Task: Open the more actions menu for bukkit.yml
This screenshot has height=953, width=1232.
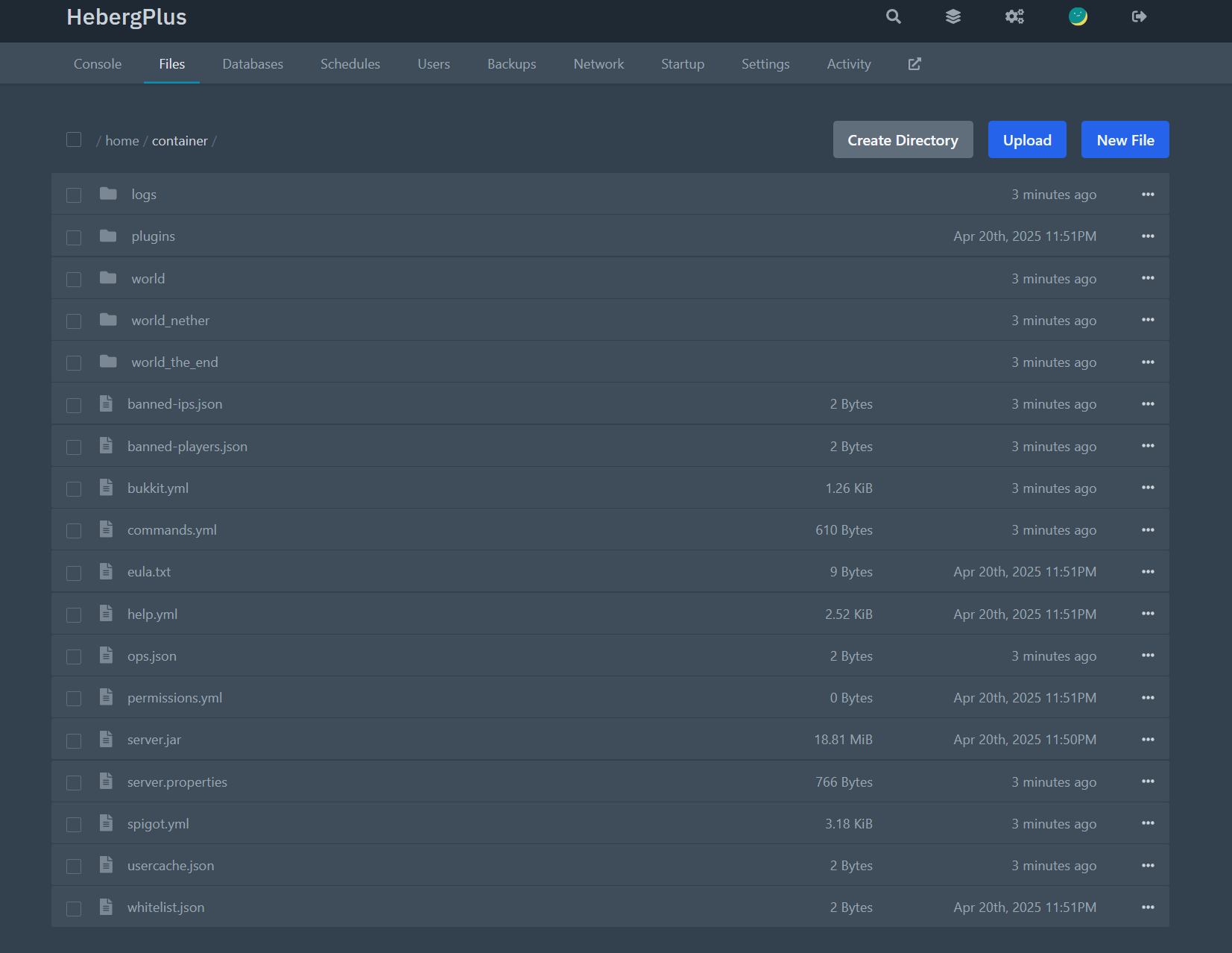Action: [1148, 488]
